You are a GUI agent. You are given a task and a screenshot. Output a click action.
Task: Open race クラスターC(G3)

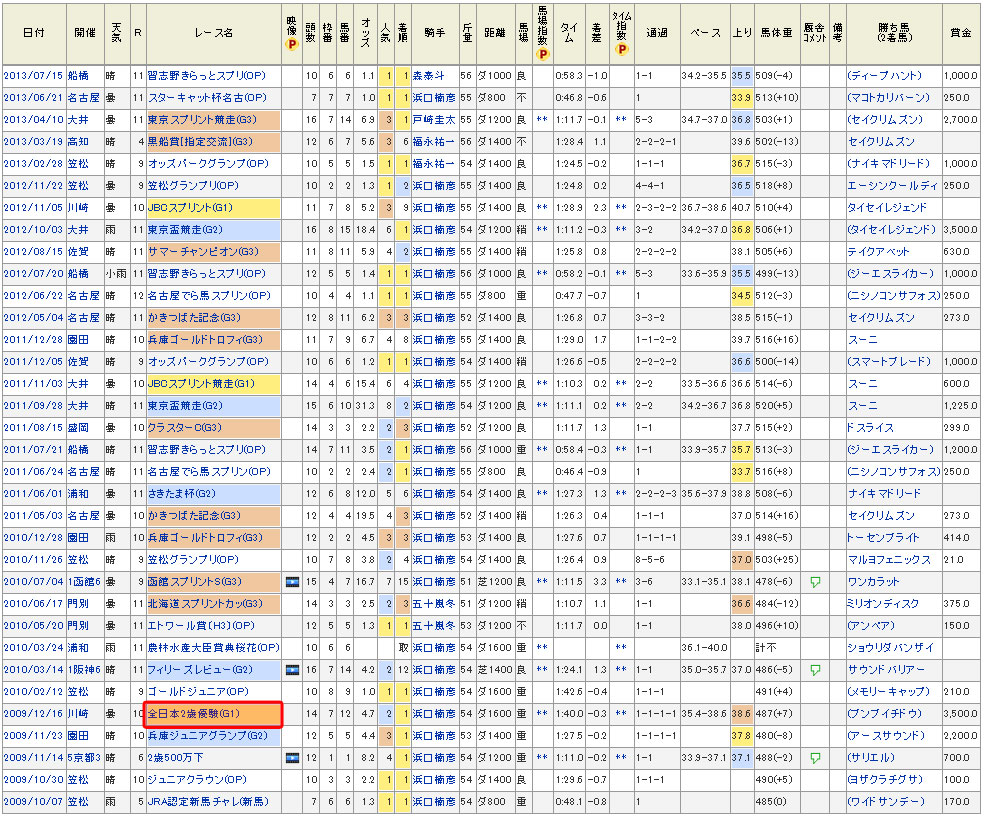184,427
